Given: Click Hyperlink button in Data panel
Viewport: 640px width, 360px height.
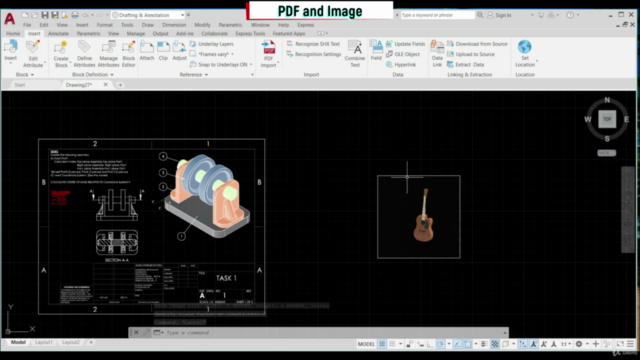Looking at the screenshot, I should click(x=401, y=64).
